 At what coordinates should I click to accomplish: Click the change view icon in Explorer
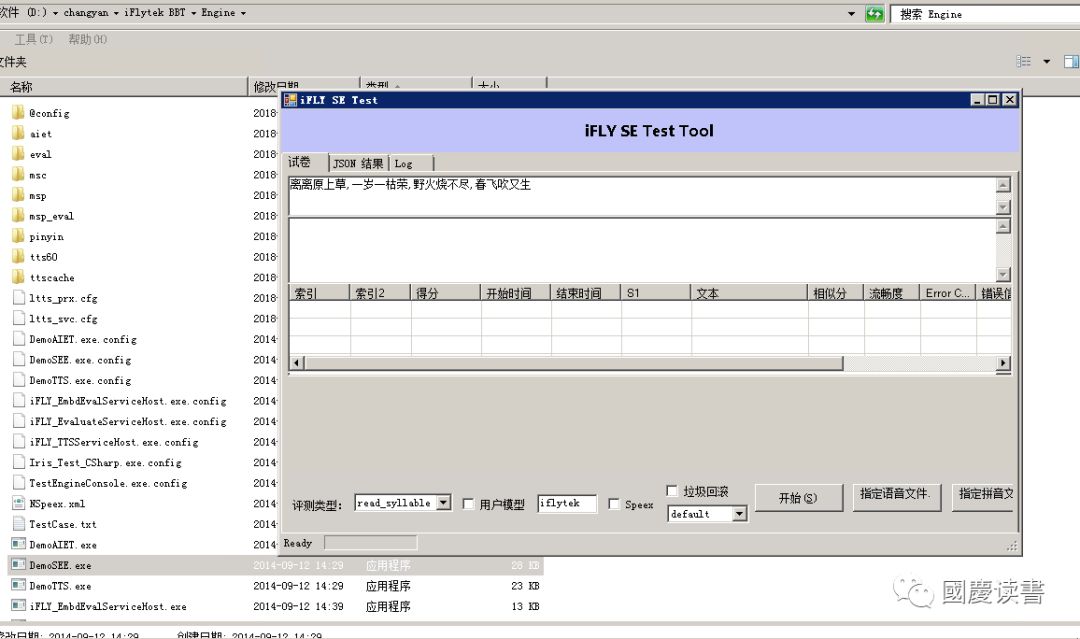coord(1024,61)
